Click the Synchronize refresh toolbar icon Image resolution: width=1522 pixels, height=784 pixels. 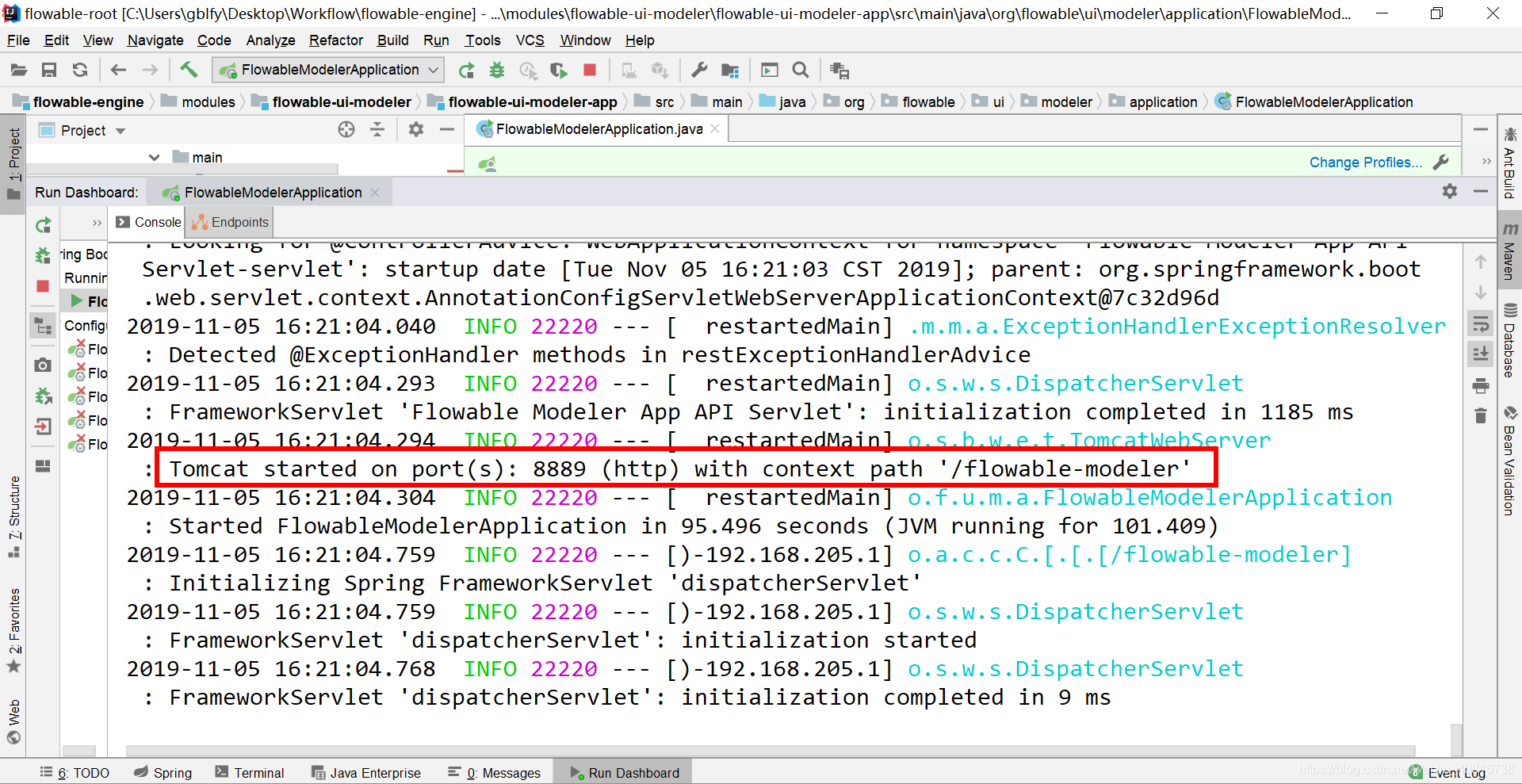[80, 71]
